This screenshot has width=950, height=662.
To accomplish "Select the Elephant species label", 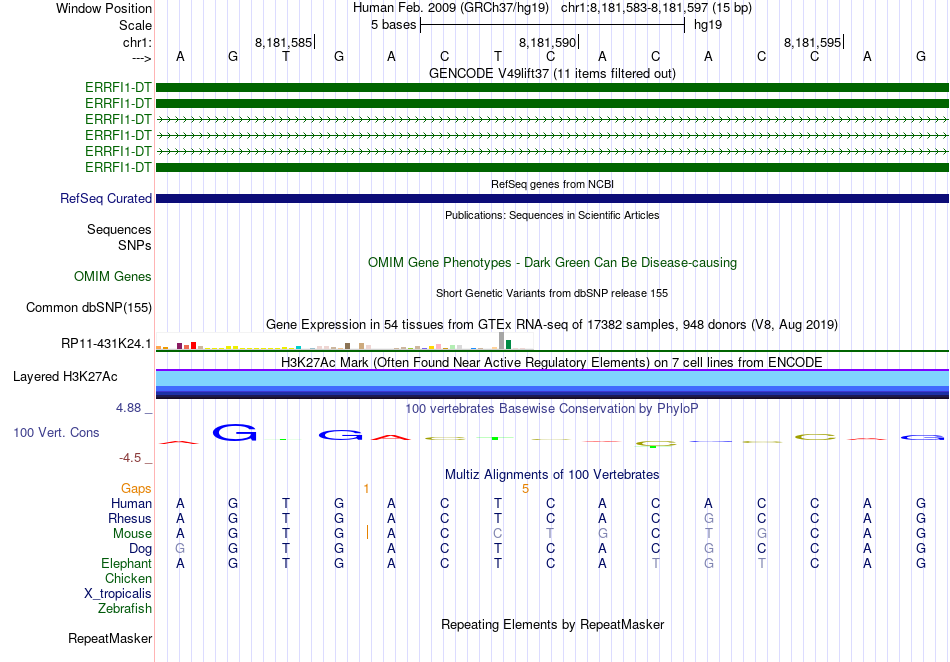I will click(127, 563).
